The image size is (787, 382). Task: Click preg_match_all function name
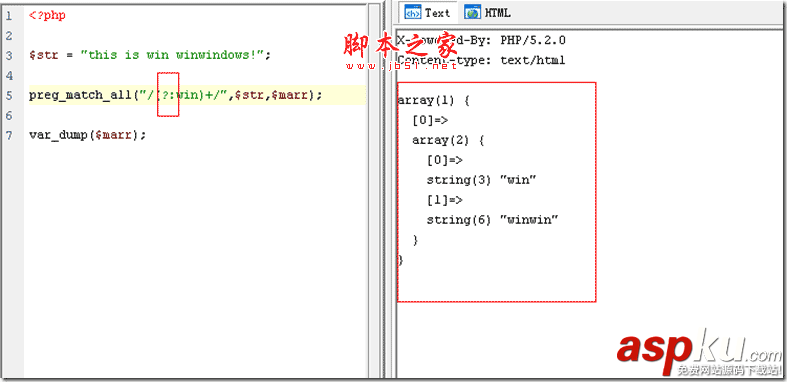[80, 95]
